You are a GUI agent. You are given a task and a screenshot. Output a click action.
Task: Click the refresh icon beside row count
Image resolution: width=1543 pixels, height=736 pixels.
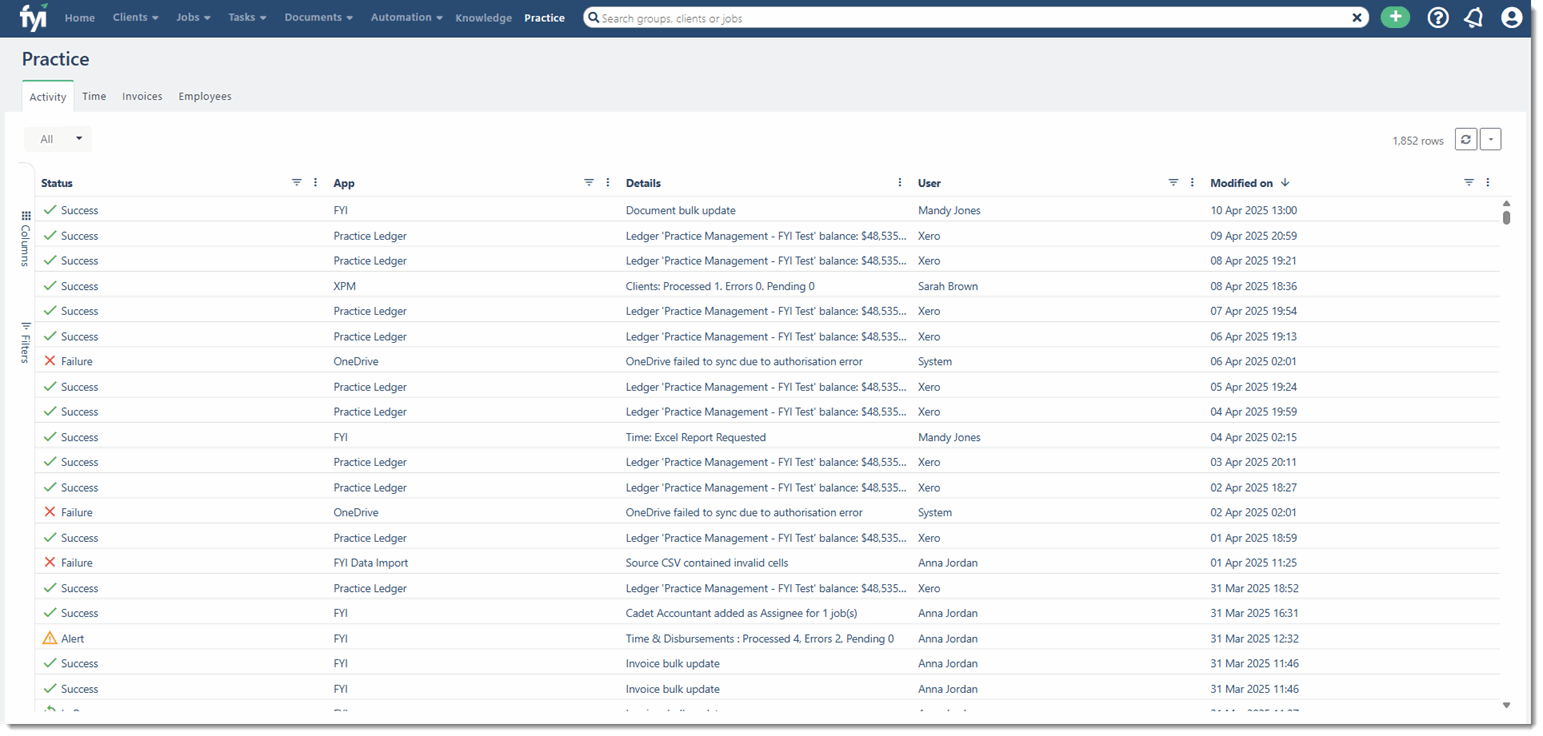coord(1465,140)
